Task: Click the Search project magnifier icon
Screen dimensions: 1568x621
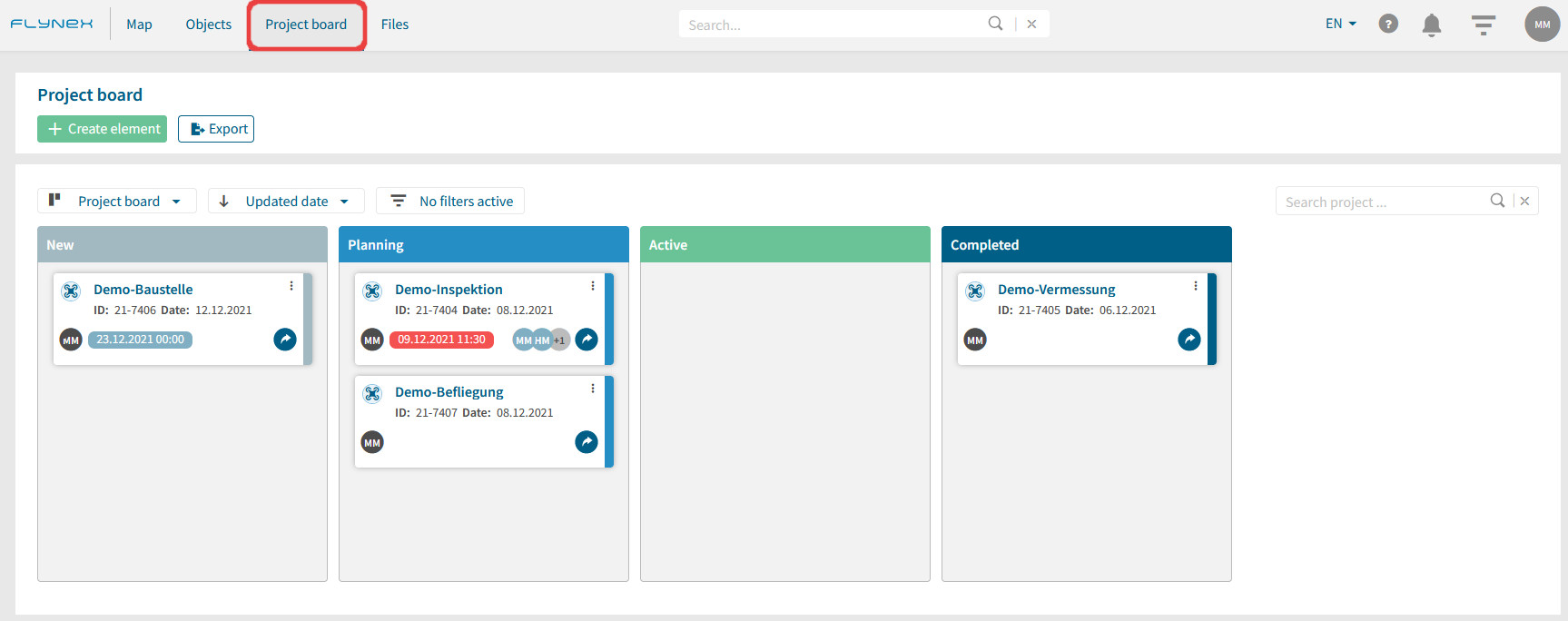Action: click(1497, 201)
